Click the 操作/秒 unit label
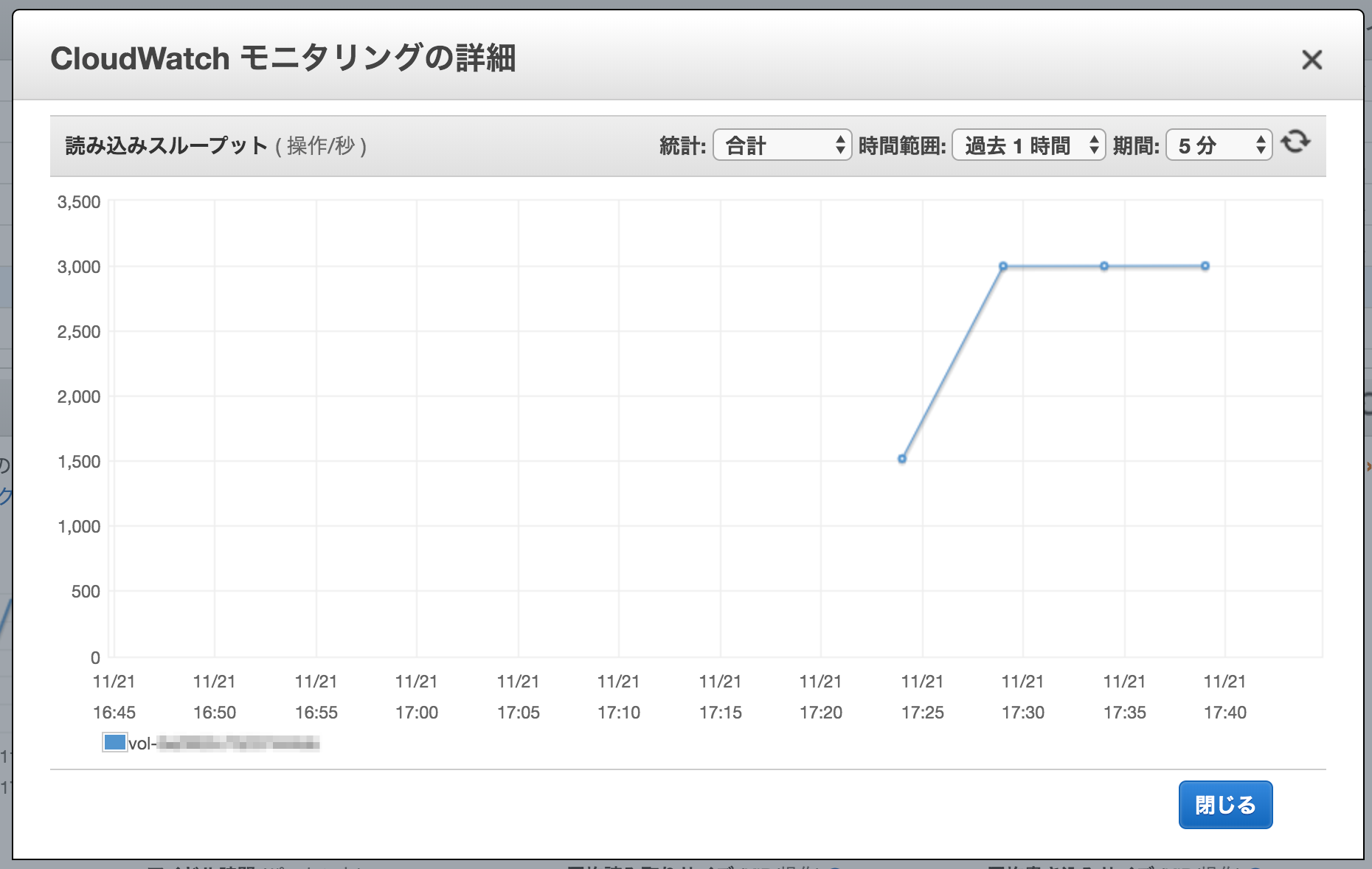Screen dimensions: 1372x869 coord(322,147)
